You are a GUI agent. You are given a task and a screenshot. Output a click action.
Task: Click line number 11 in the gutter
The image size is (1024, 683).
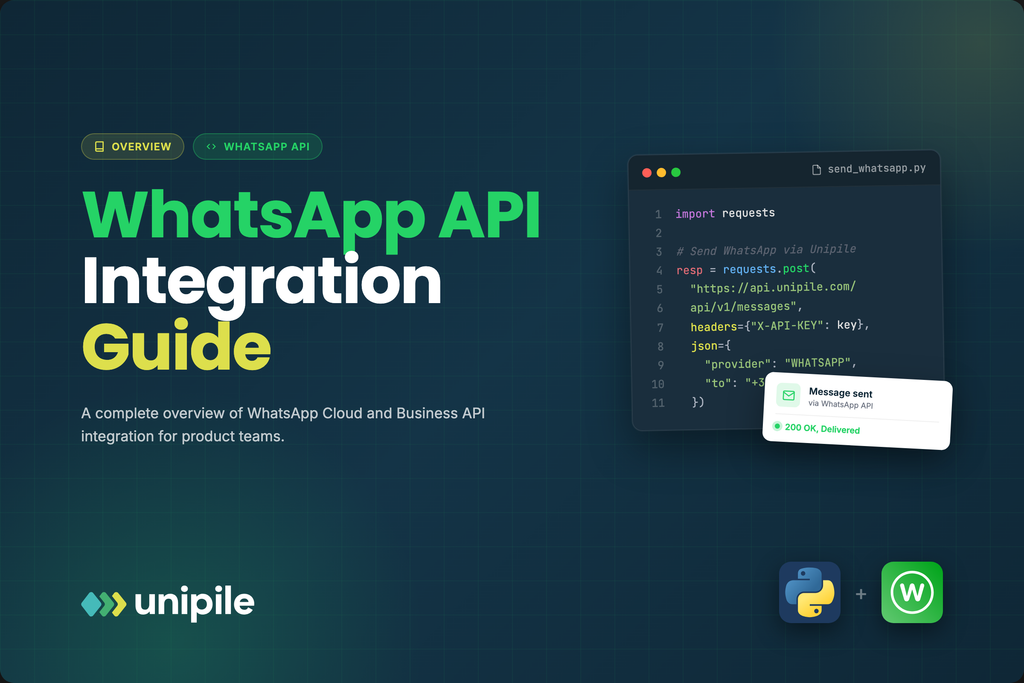[658, 403]
